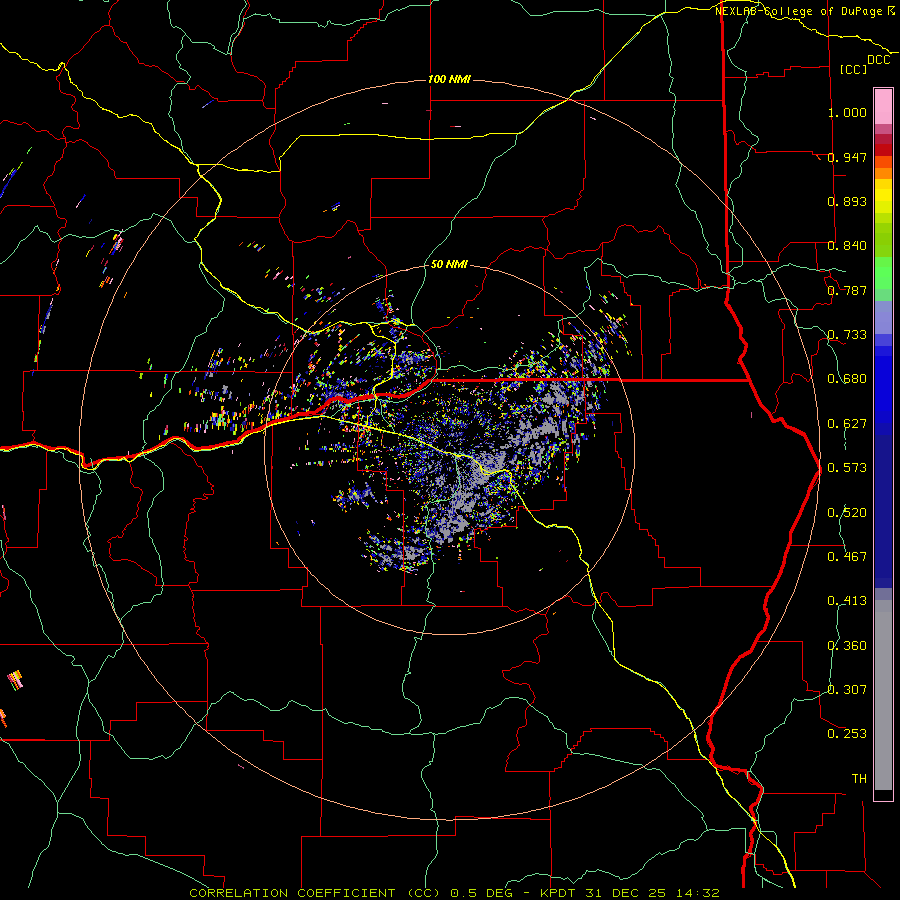
Task: Click the "50 NMI" range ring label
Action: point(449,264)
